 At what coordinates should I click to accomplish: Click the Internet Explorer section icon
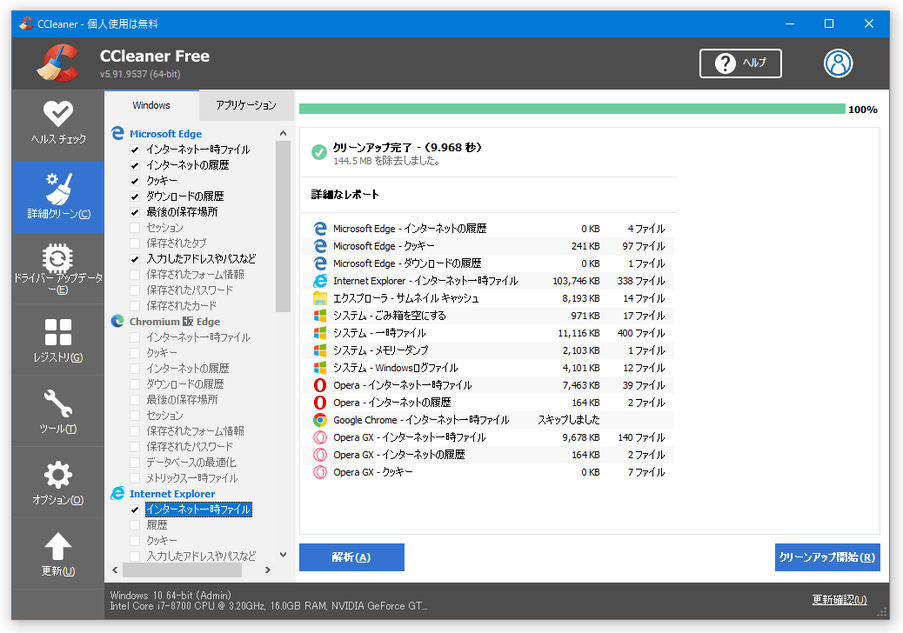pyautogui.click(x=117, y=494)
